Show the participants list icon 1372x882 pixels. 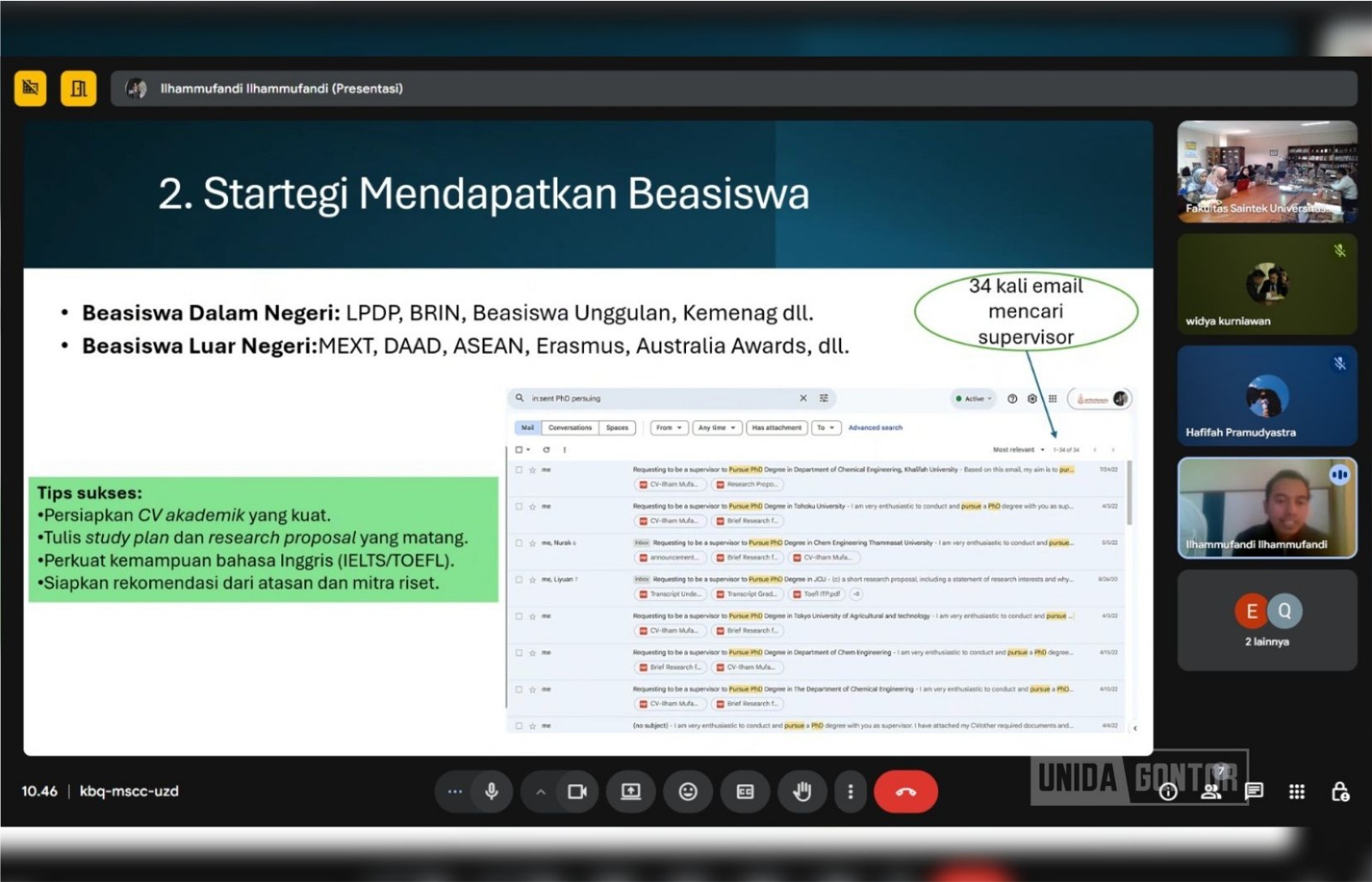tap(1211, 791)
